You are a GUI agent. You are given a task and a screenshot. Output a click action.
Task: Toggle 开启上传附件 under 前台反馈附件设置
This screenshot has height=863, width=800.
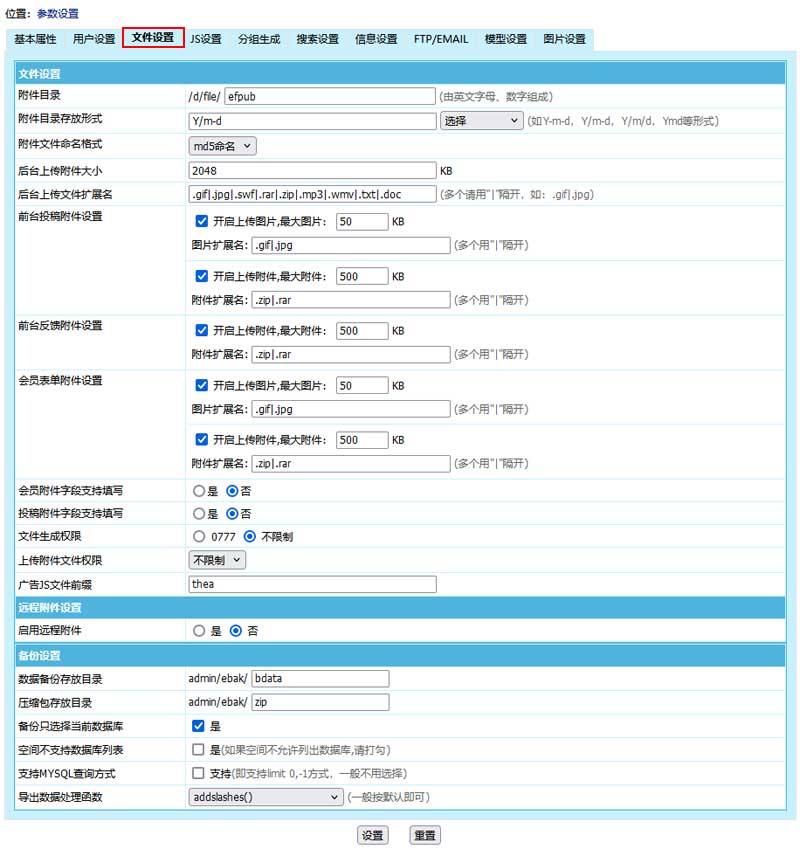pos(202,330)
